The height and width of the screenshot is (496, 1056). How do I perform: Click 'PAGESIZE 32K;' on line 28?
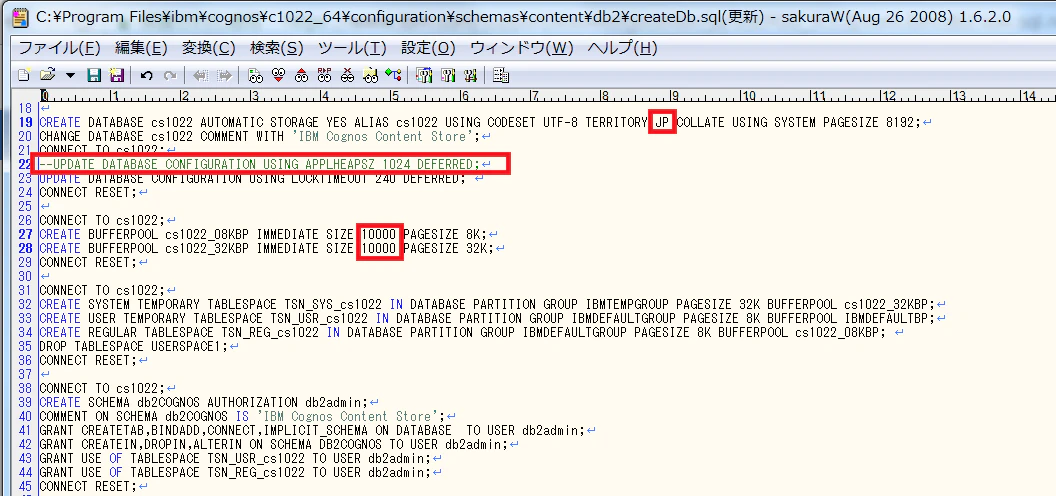[448, 248]
